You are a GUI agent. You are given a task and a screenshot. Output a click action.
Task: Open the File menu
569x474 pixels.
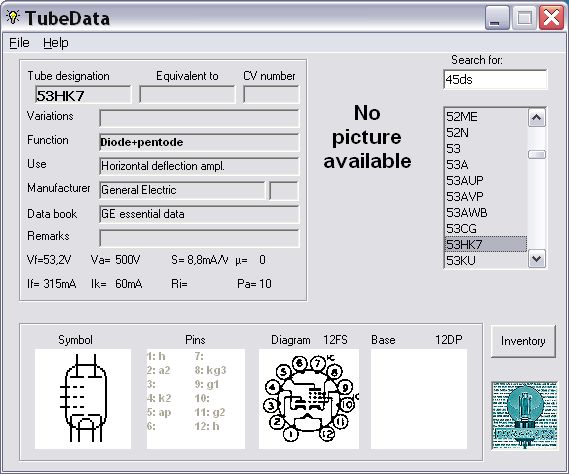[x=19, y=43]
